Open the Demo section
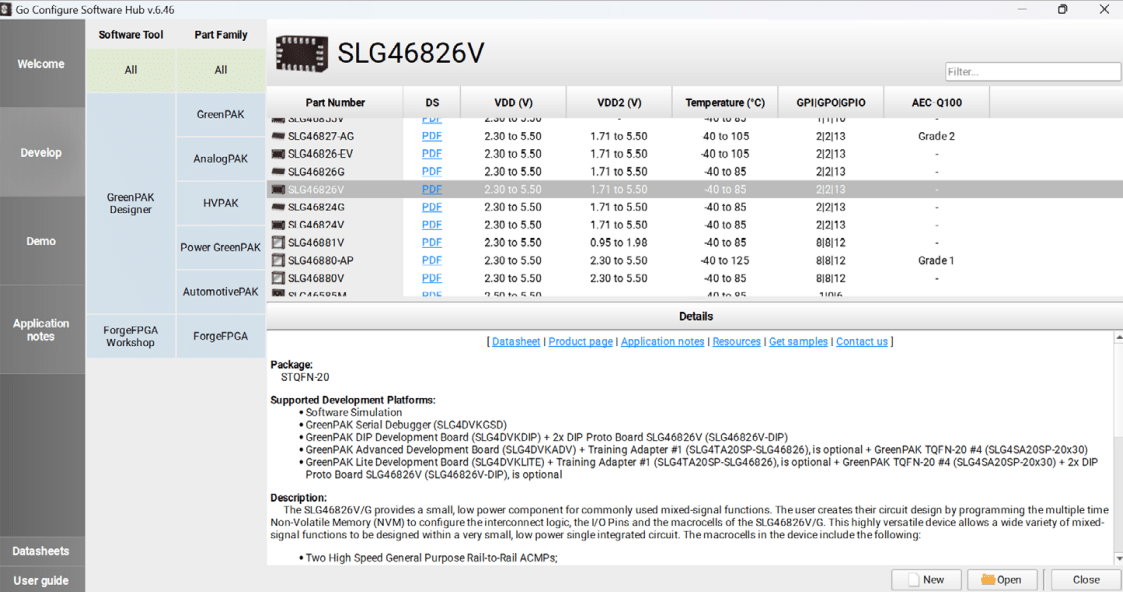The image size is (1123, 592). 42,241
